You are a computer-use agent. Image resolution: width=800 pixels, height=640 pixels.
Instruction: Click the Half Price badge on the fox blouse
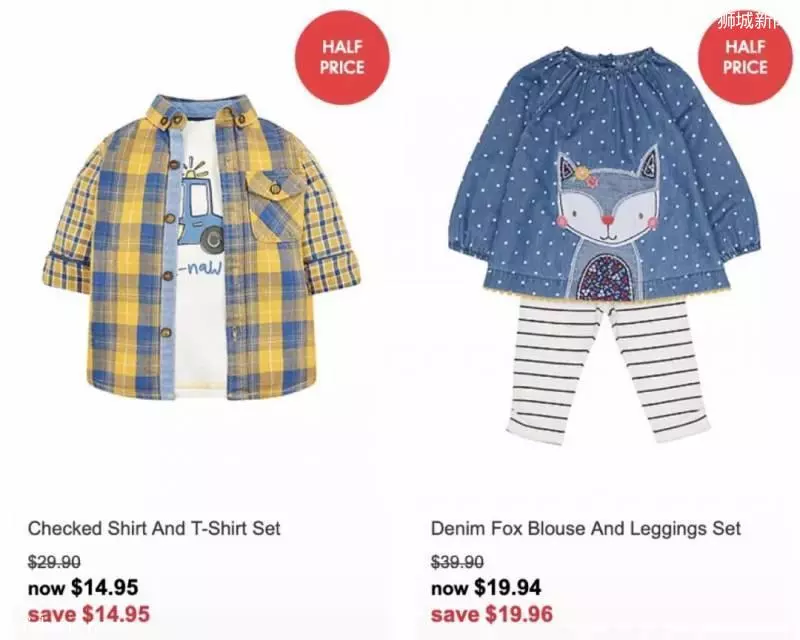[746, 57]
